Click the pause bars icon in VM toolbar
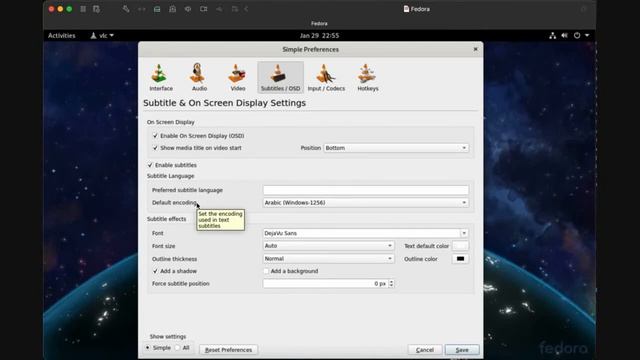Image resolution: width=640 pixels, height=360 pixels. (x=83, y=9)
